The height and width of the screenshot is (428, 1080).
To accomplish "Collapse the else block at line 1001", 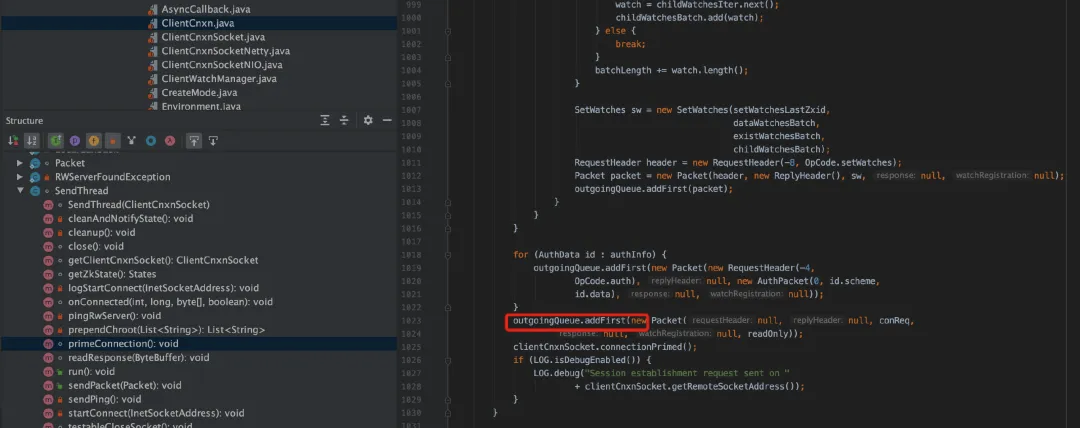I will pos(448,31).
